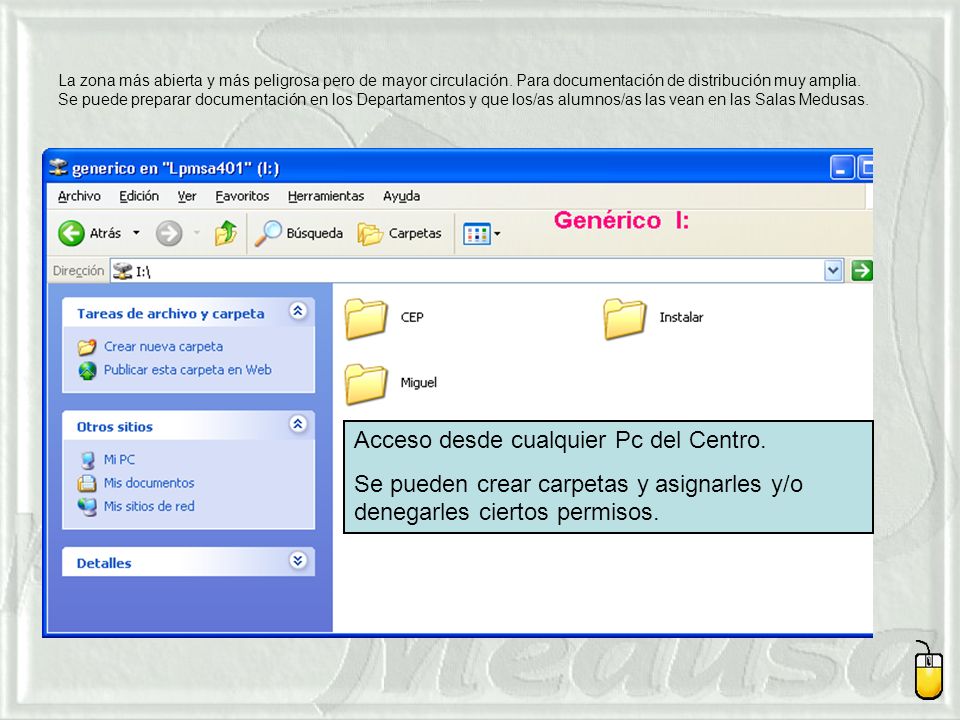Click the green Atrás back arrow
The image size is (960, 720).
coord(71,233)
